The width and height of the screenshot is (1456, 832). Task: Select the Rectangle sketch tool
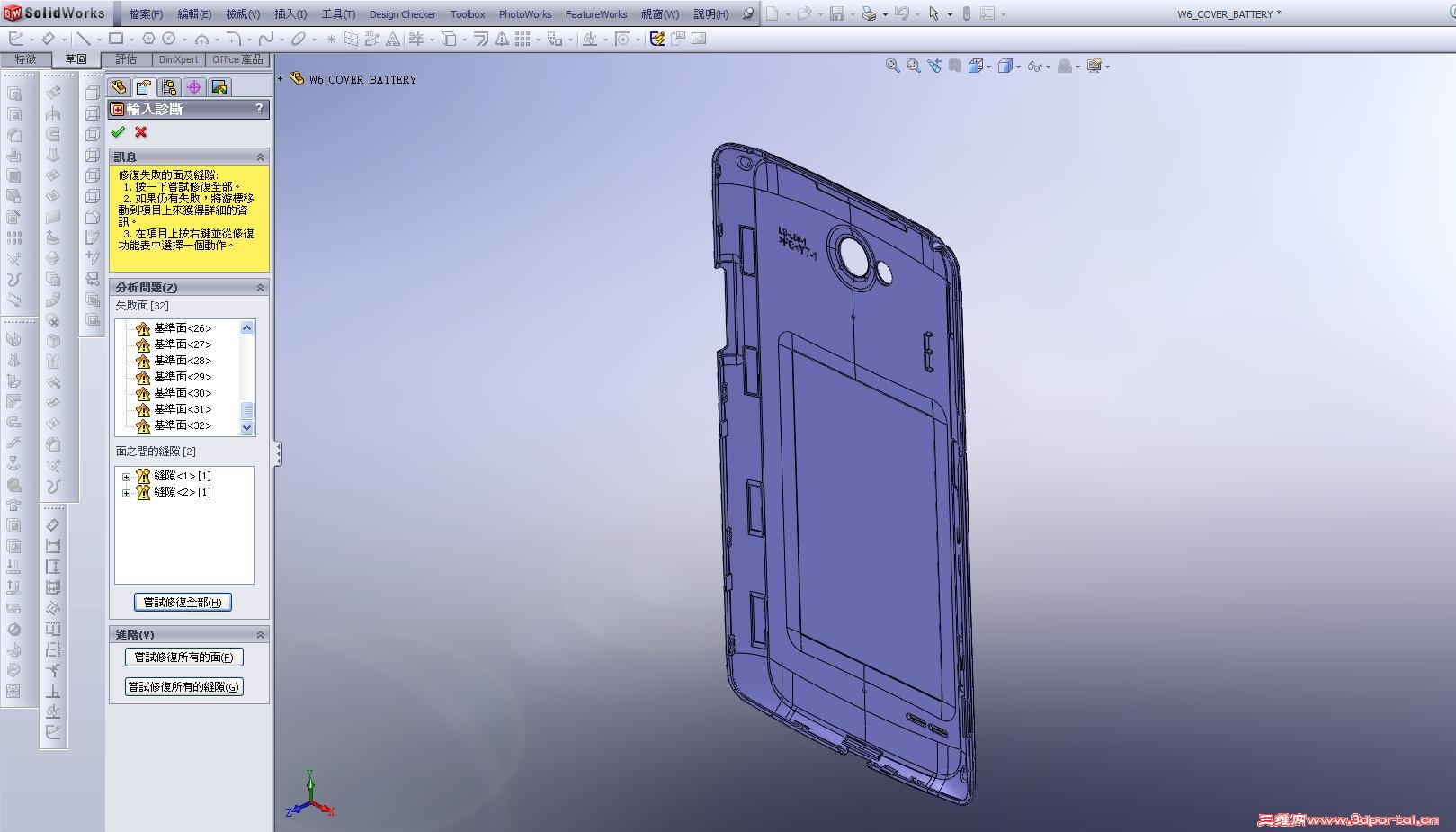click(116, 39)
